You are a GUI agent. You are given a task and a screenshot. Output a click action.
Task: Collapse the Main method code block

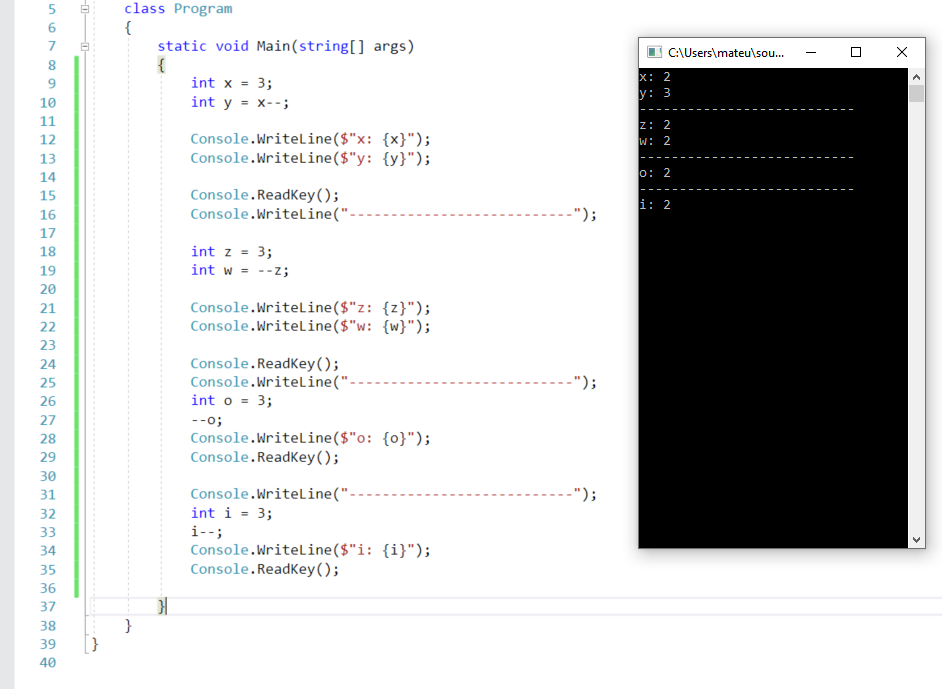(85, 46)
